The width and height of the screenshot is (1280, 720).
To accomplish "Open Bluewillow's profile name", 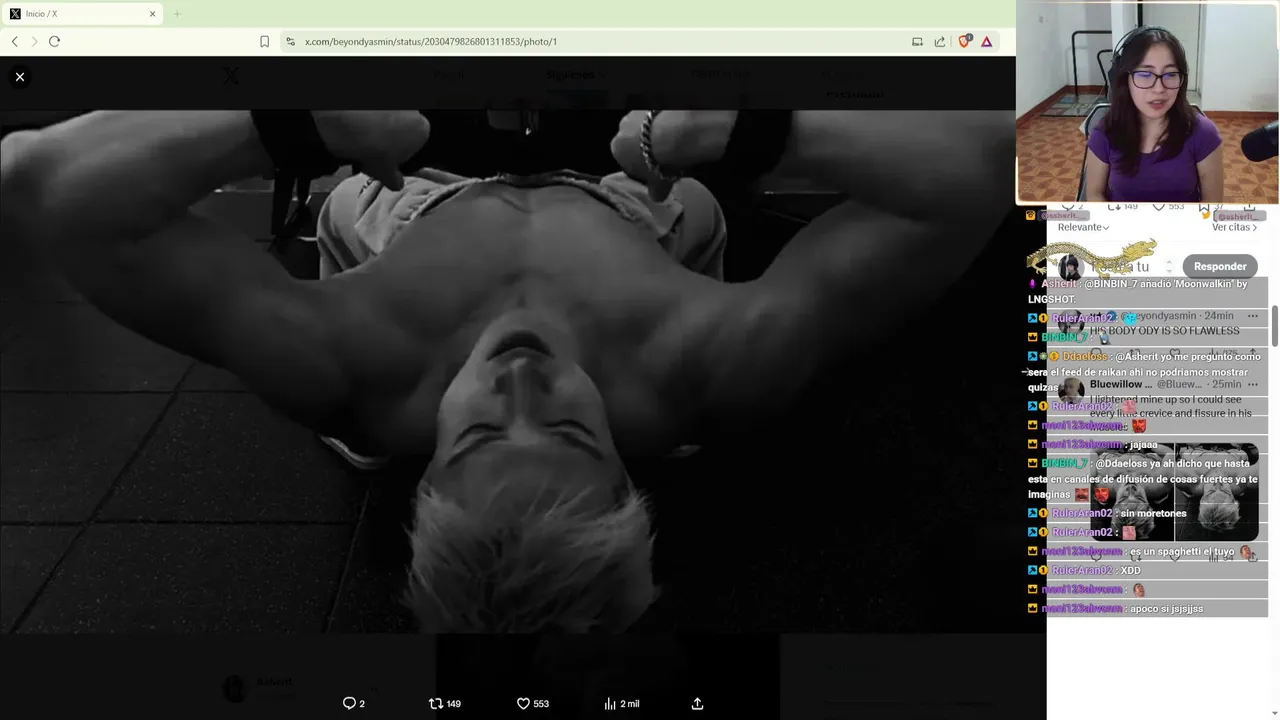I will click(x=1121, y=384).
